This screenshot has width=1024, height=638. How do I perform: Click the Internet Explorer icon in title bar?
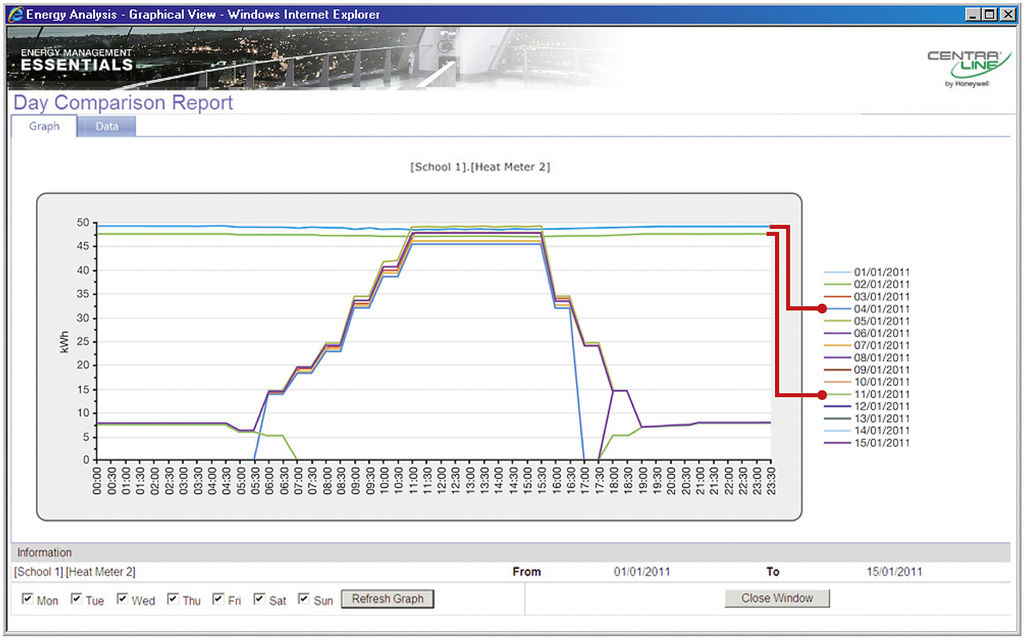point(13,14)
